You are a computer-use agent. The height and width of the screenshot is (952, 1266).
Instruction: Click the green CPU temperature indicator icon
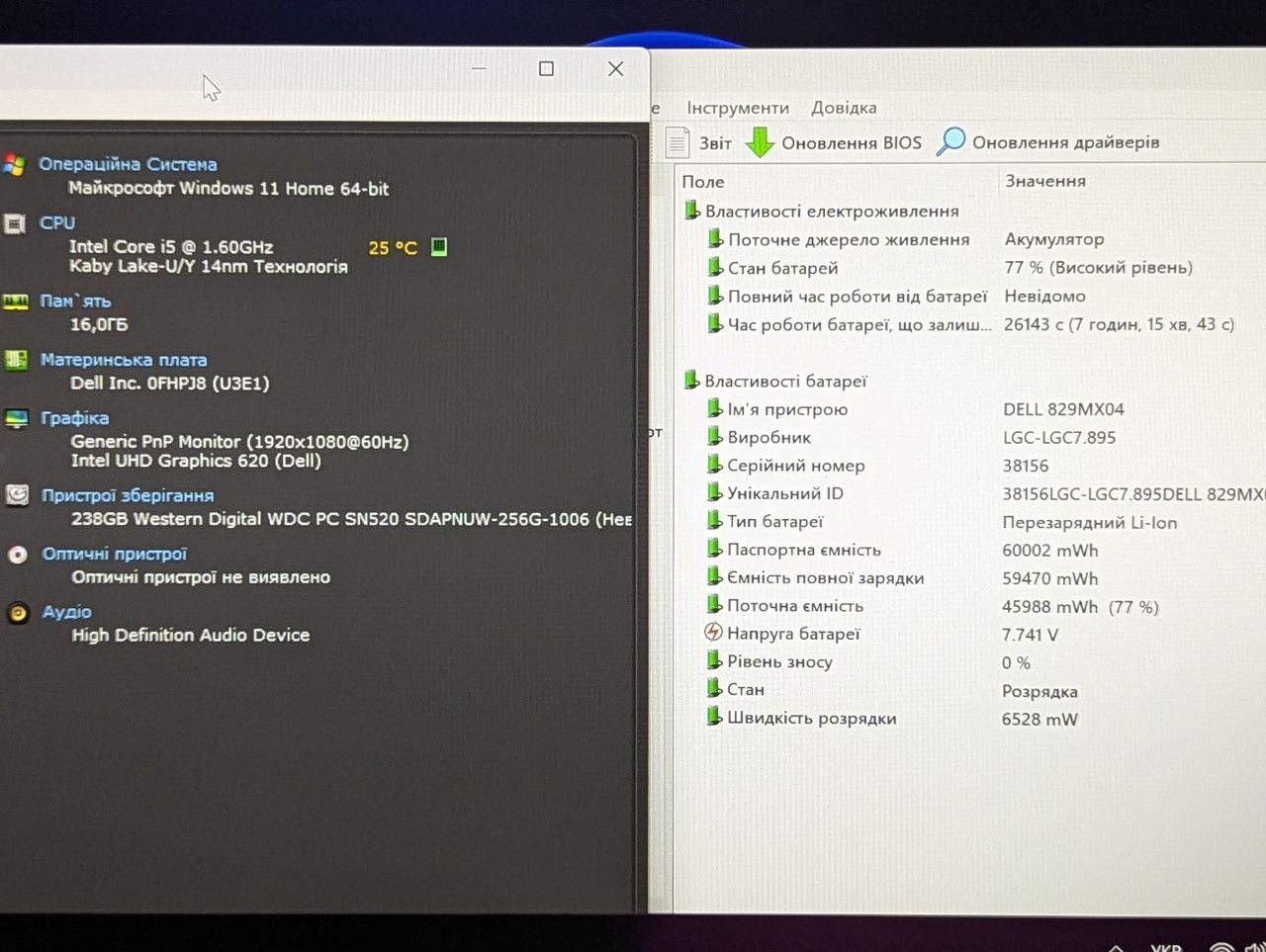[439, 246]
